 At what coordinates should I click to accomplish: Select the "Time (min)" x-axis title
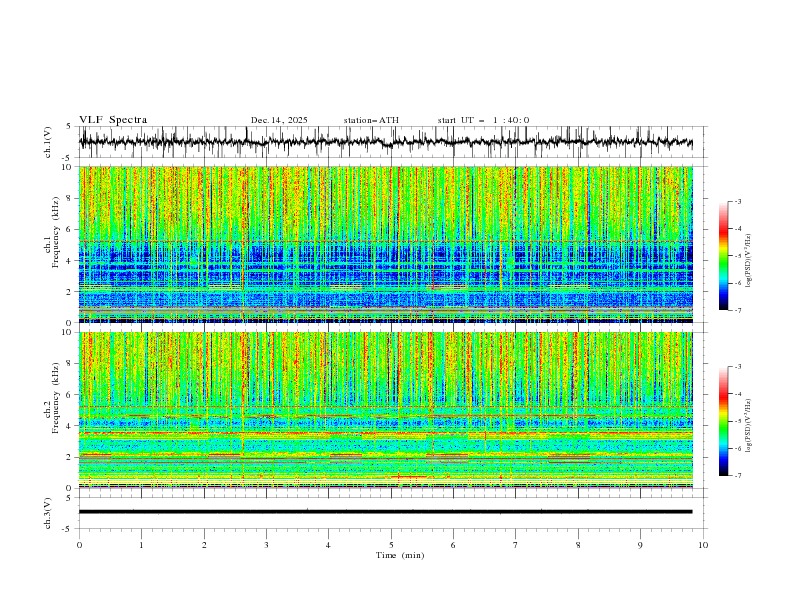[400, 555]
